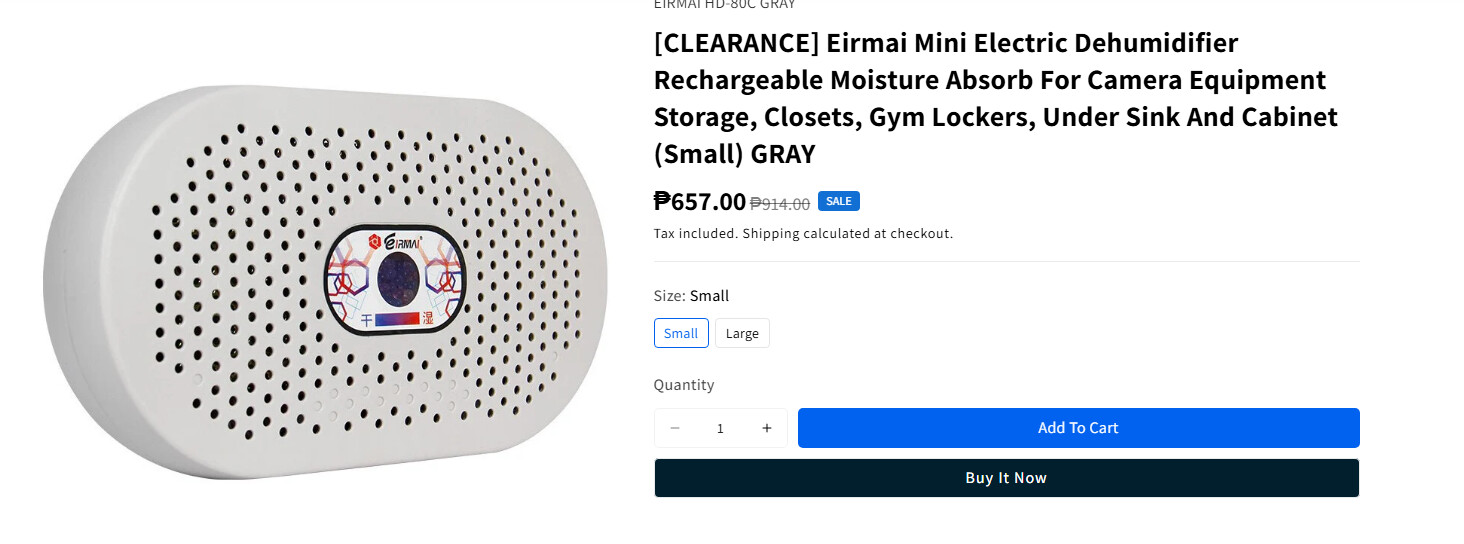This screenshot has width=1464, height=544.
Task: Open the Shipping policy link
Action: (771, 234)
